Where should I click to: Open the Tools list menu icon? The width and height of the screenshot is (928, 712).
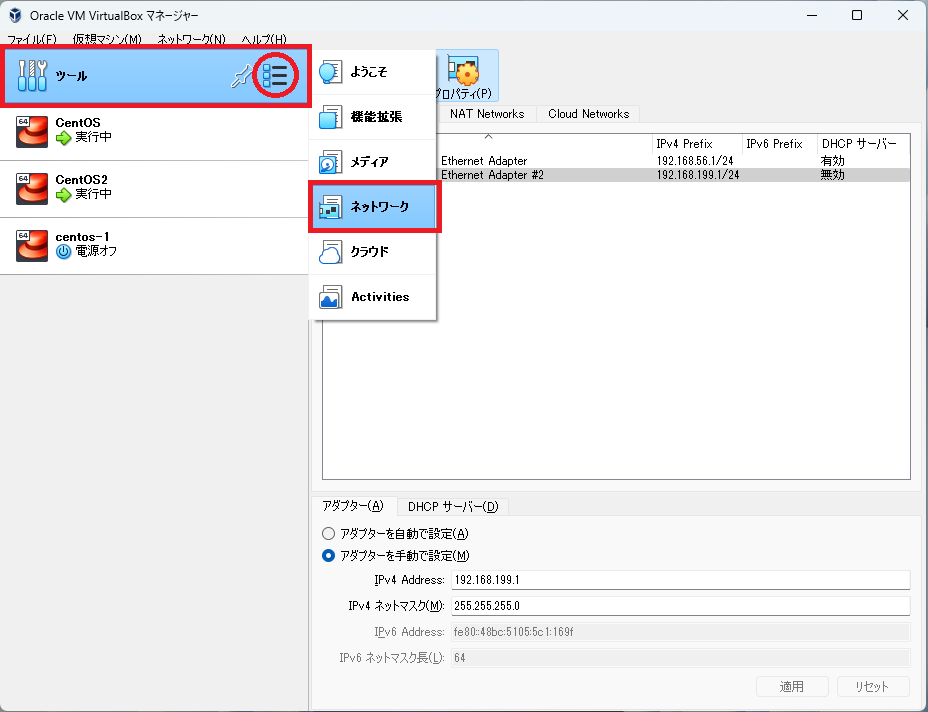coord(275,75)
